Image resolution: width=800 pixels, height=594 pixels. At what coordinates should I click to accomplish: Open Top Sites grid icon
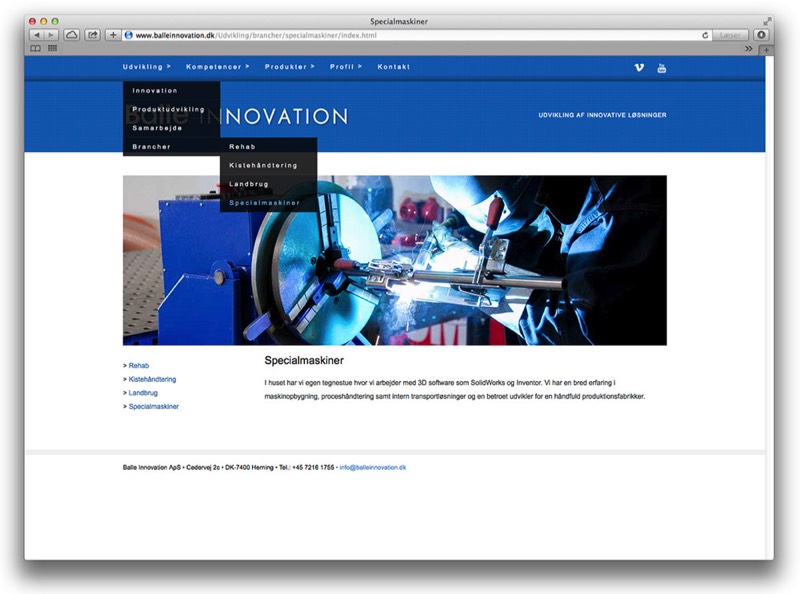coord(52,48)
